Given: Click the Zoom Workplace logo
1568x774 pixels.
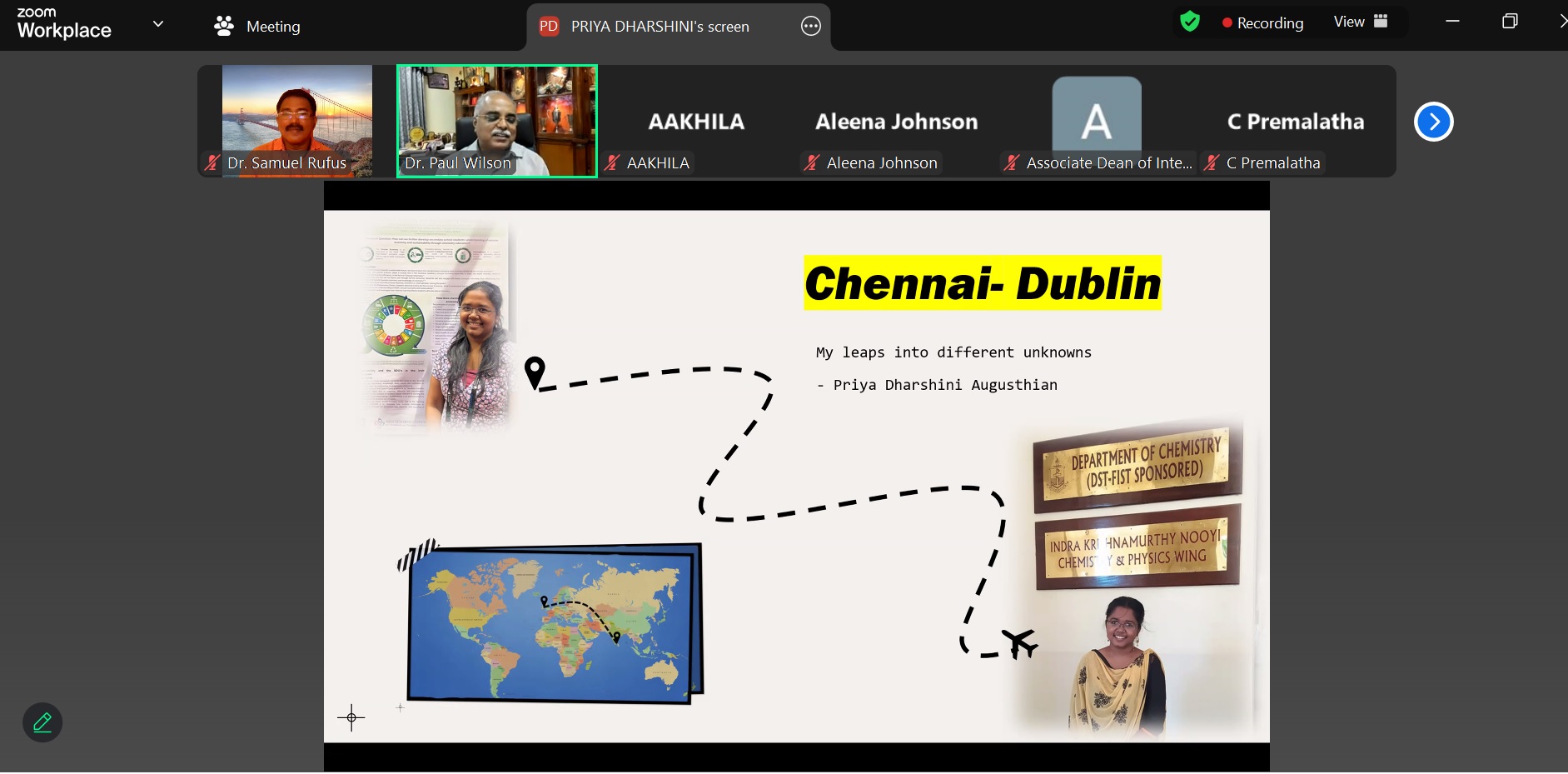Looking at the screenshot, I should click(63, 23).
